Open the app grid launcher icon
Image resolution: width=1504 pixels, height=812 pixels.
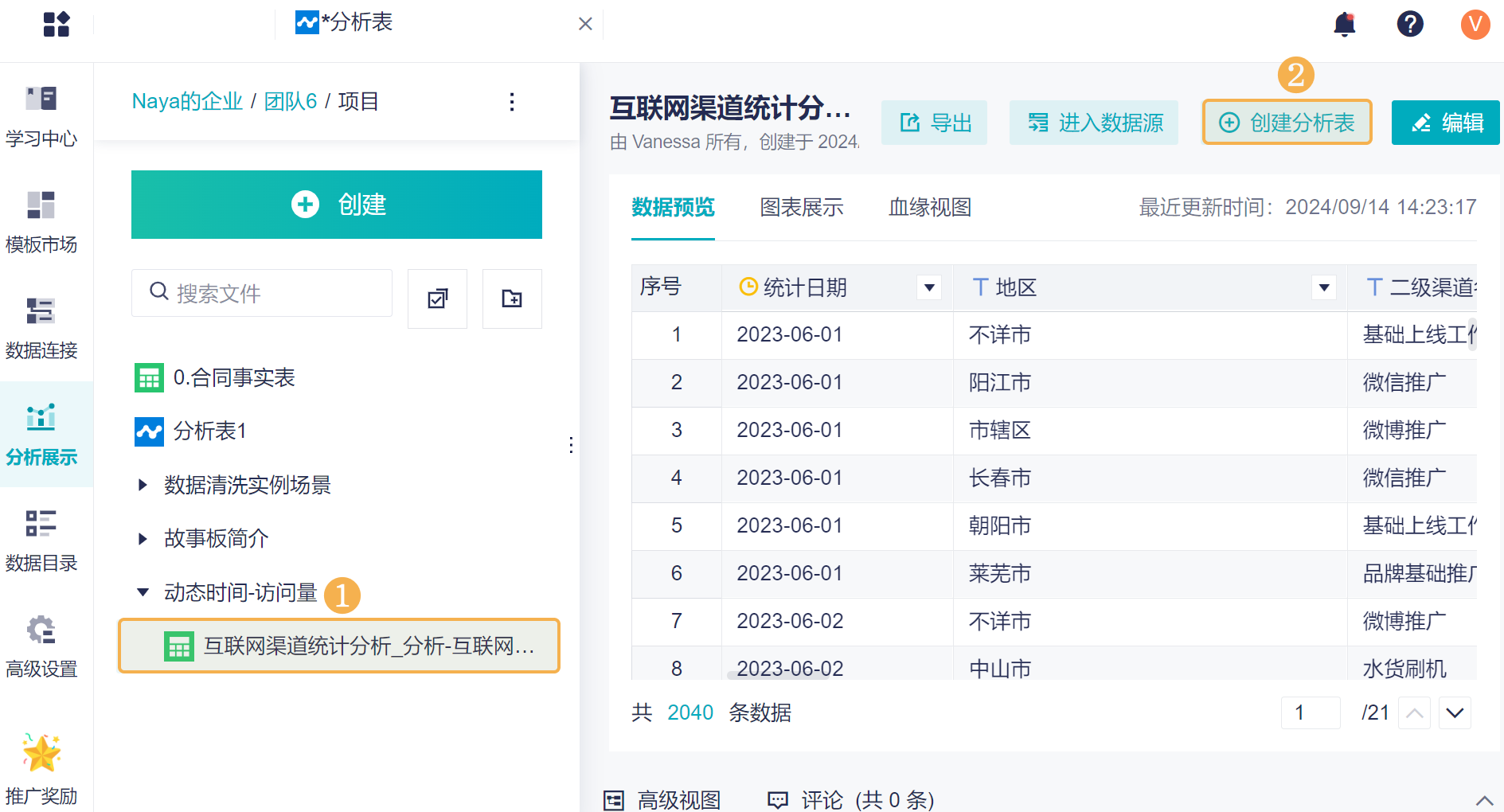coord(57,24)
